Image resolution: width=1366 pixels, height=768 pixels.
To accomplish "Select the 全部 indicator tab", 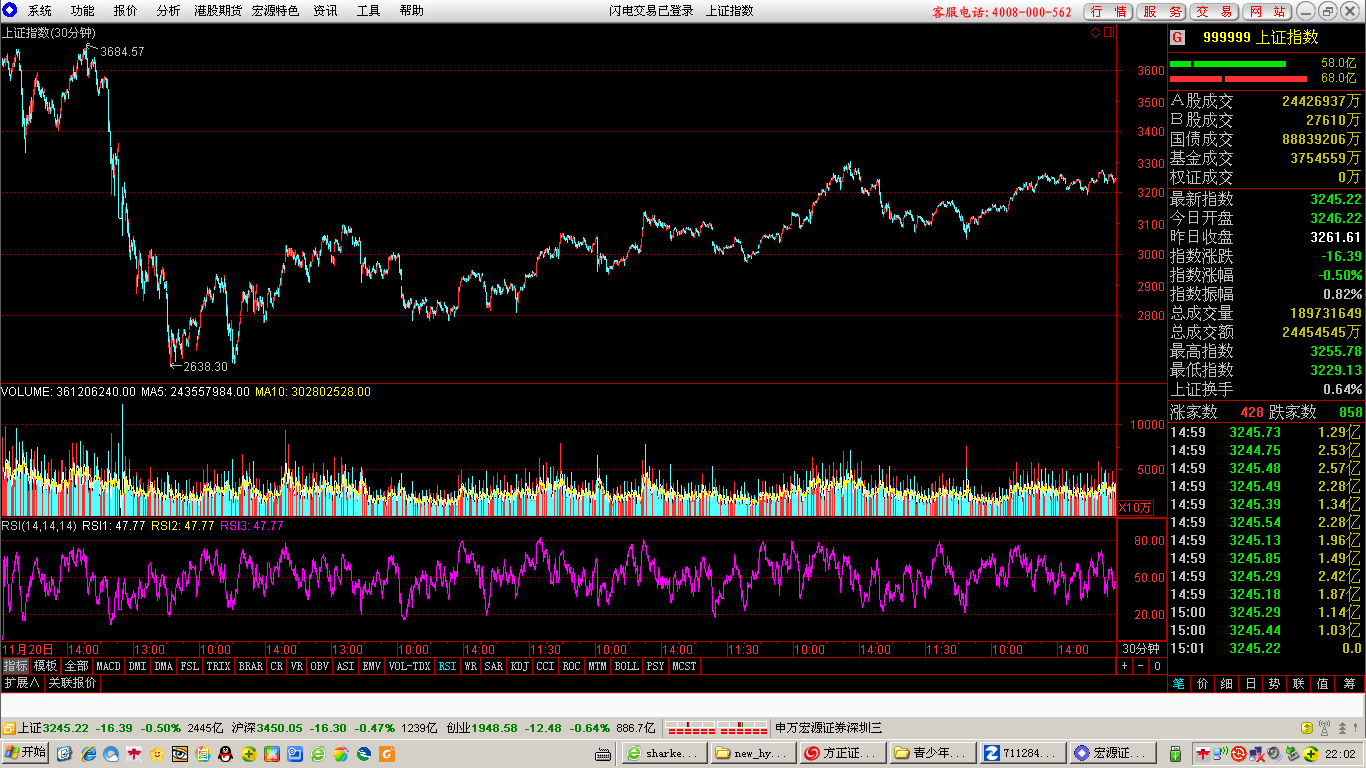I will coord(76,665).
